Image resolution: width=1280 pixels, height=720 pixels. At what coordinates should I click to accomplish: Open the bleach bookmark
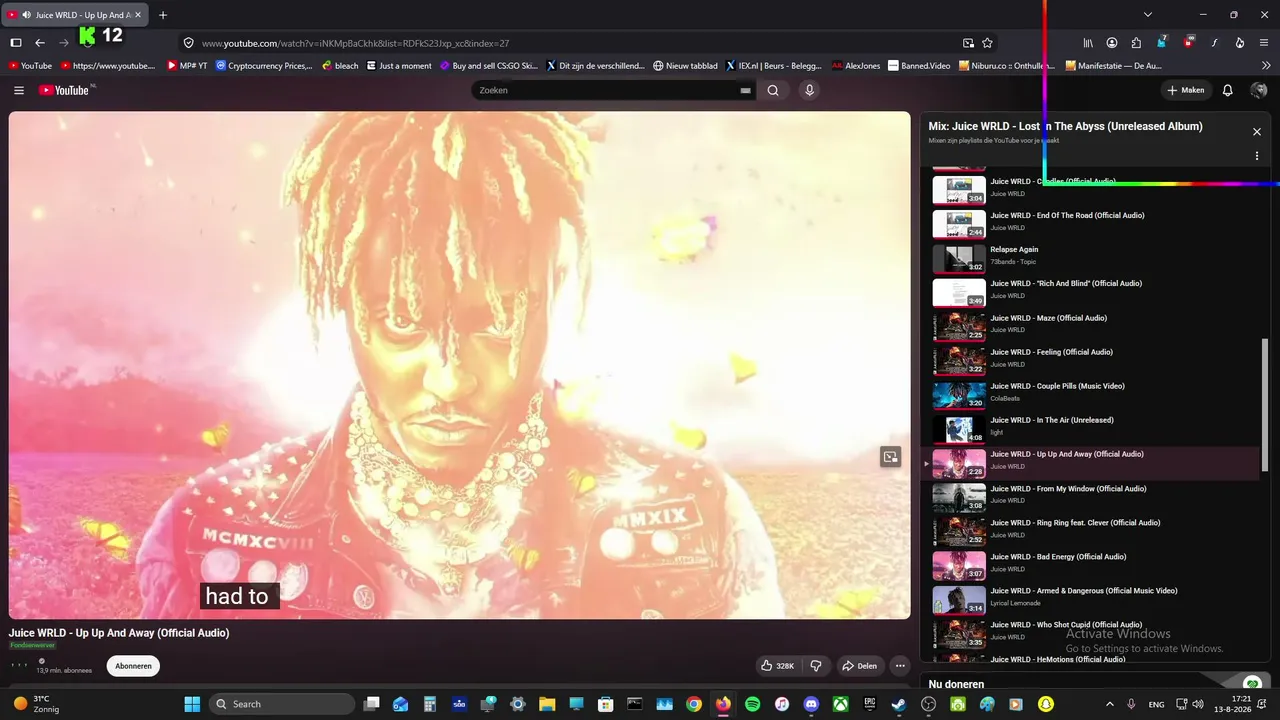[340, 66]
